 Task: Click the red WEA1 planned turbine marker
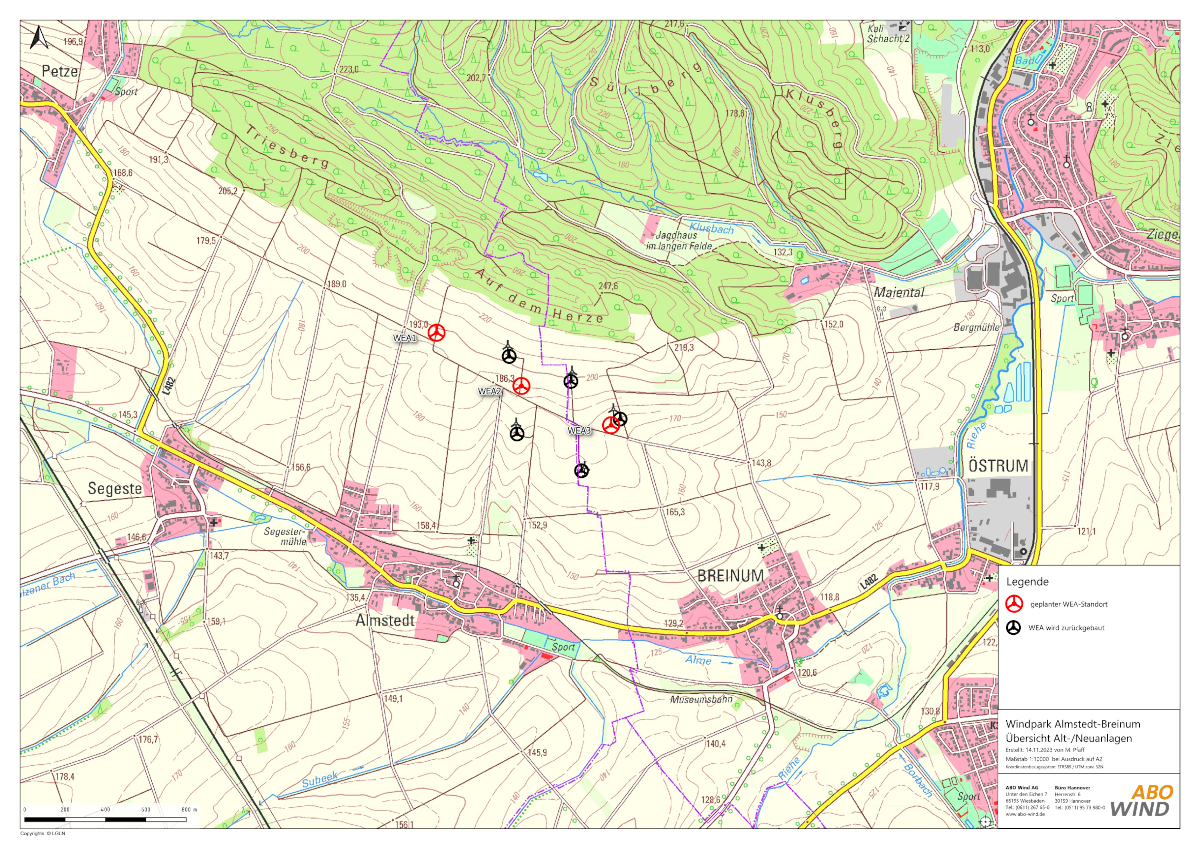click(x=437, y=332)
